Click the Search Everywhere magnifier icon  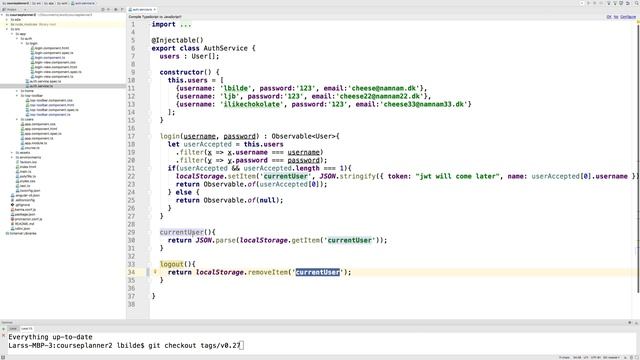coord(636,3)
